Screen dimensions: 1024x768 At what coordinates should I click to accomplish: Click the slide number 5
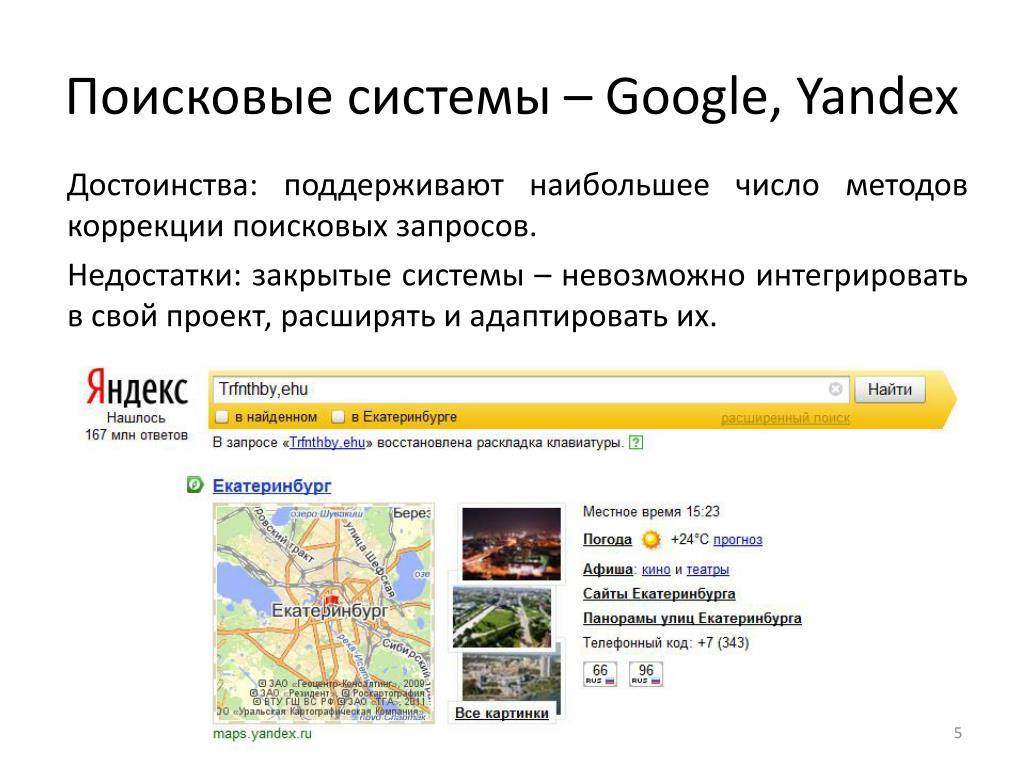(957, 733)
